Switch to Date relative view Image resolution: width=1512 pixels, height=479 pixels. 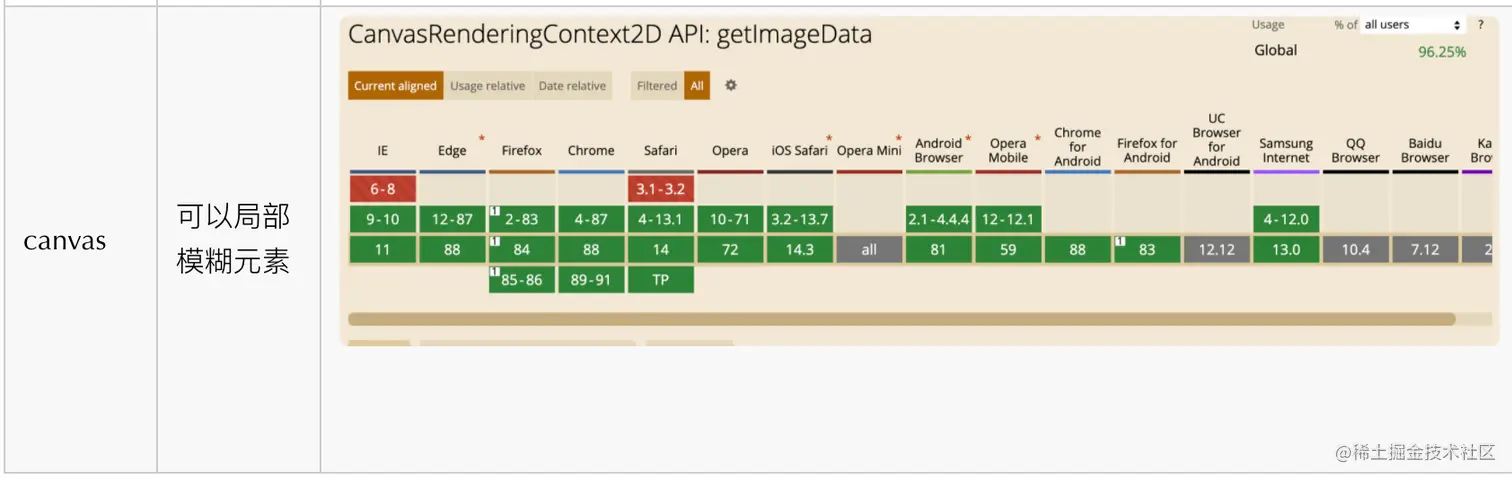(x=572, y=86)
